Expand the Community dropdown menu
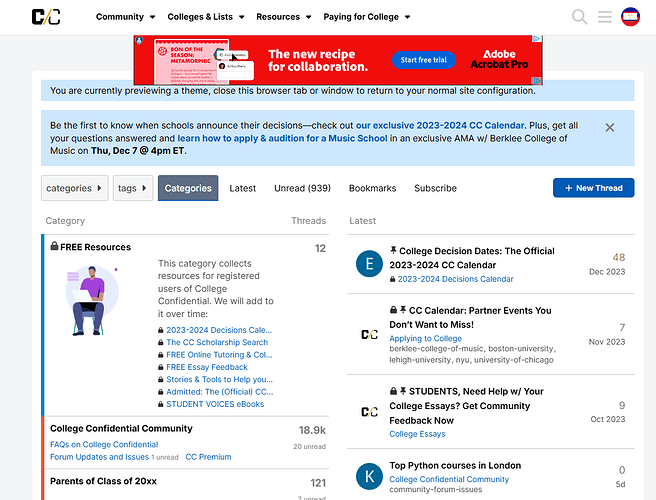 (126, 17)
